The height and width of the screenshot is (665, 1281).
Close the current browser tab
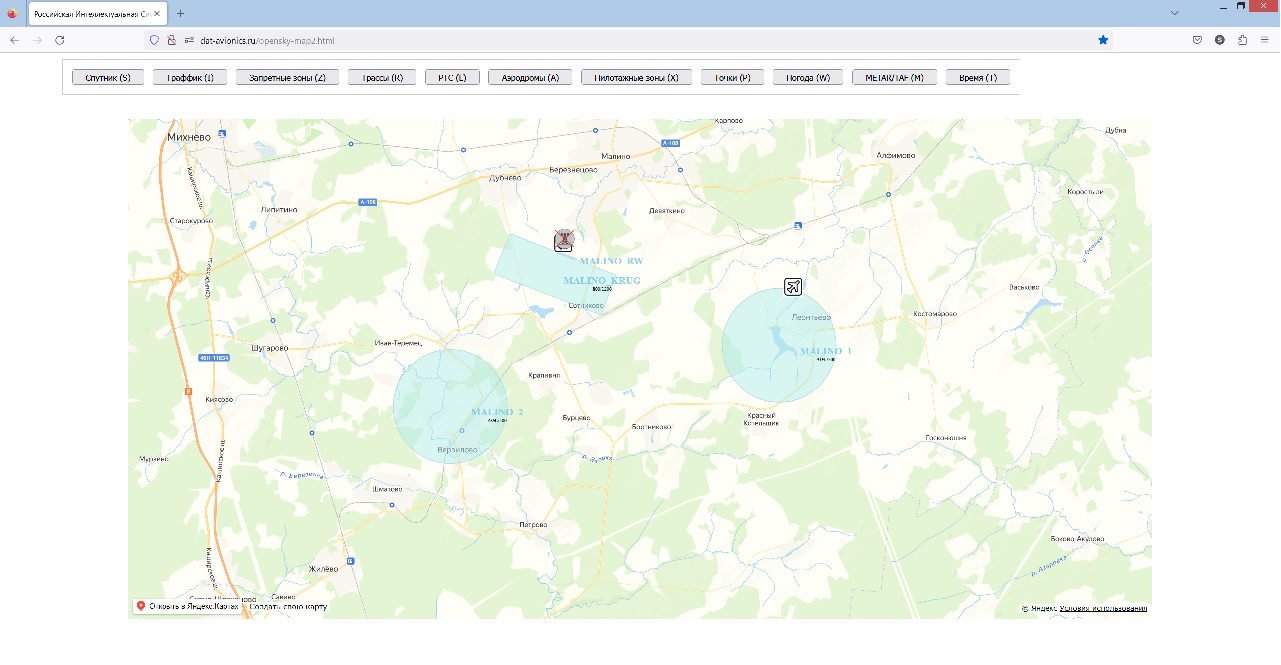click(x=157, y=14)
